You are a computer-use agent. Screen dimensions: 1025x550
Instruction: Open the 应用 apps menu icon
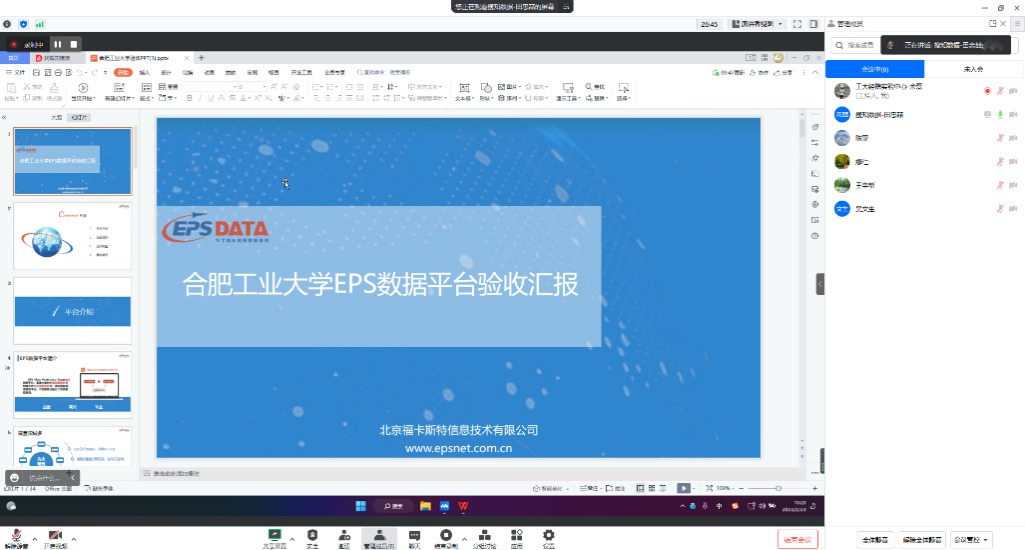click(x=516, y=538)
